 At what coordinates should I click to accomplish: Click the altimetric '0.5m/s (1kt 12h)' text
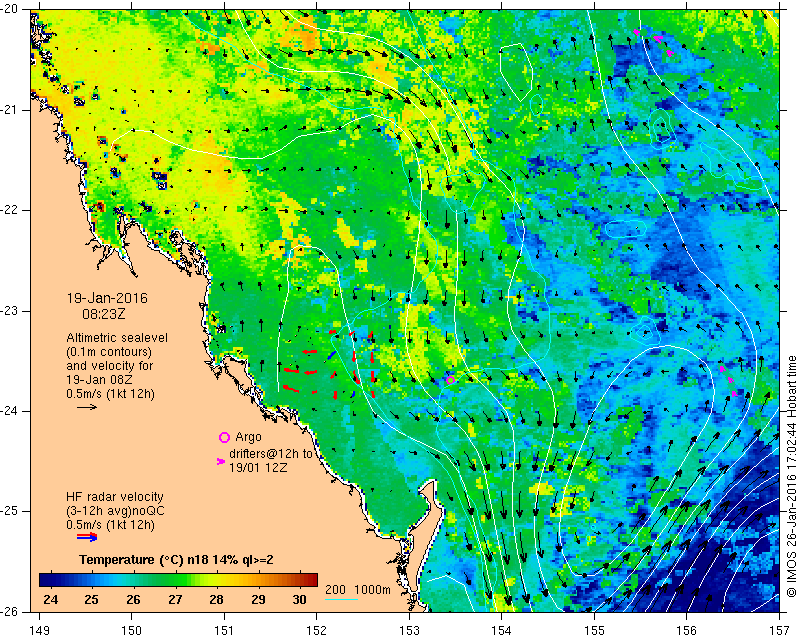coord(110,394)
